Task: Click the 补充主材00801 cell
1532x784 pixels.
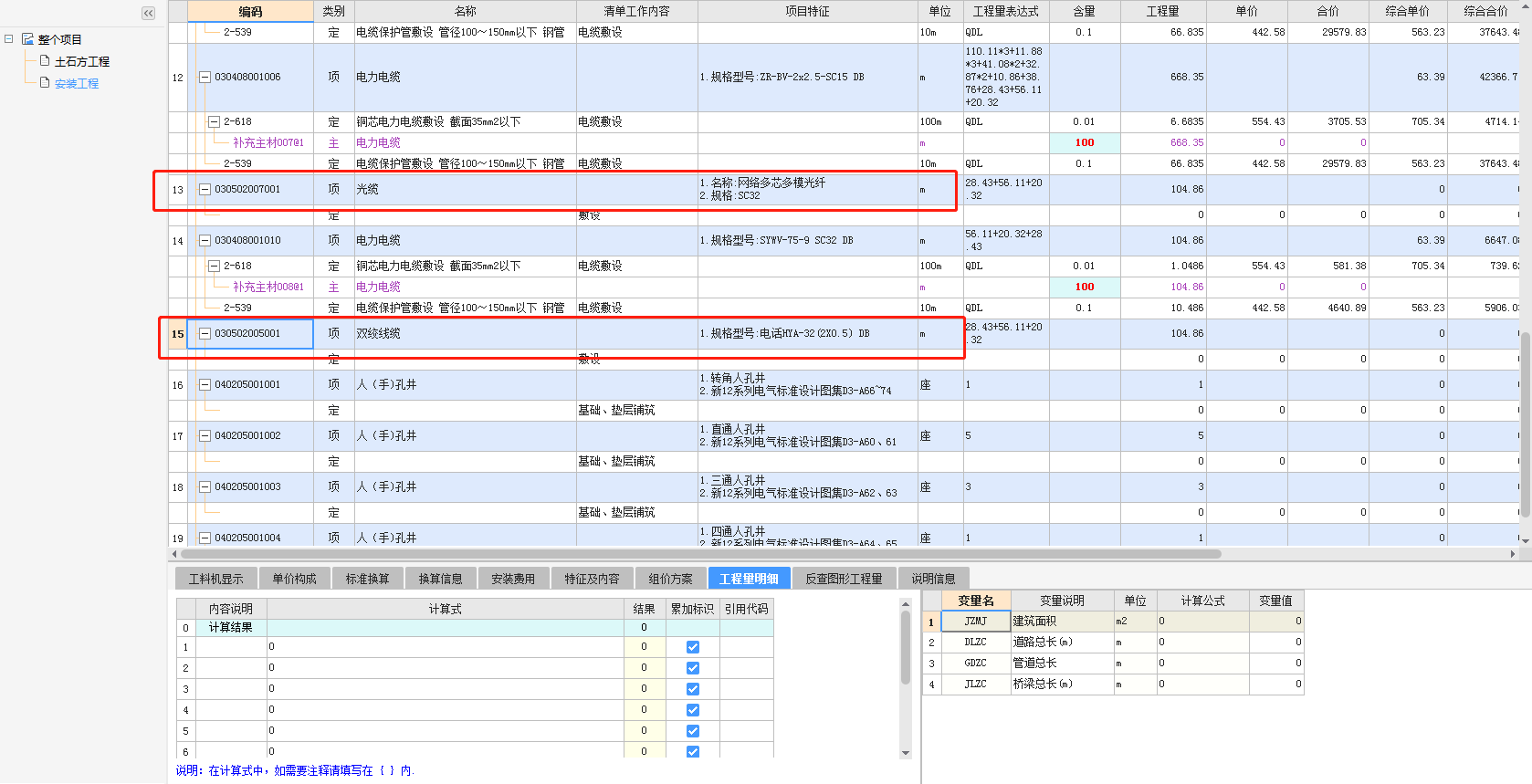Action: point(268,287)
